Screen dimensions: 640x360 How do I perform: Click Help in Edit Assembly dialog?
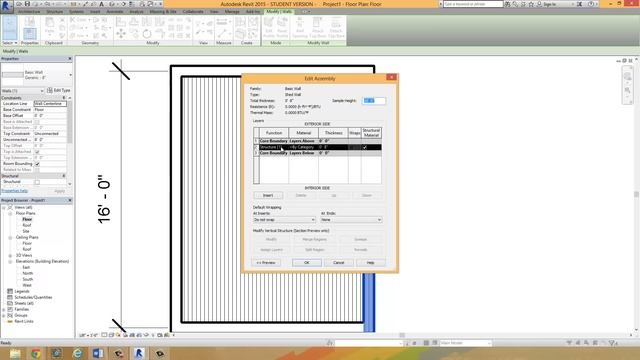[370, 263]
